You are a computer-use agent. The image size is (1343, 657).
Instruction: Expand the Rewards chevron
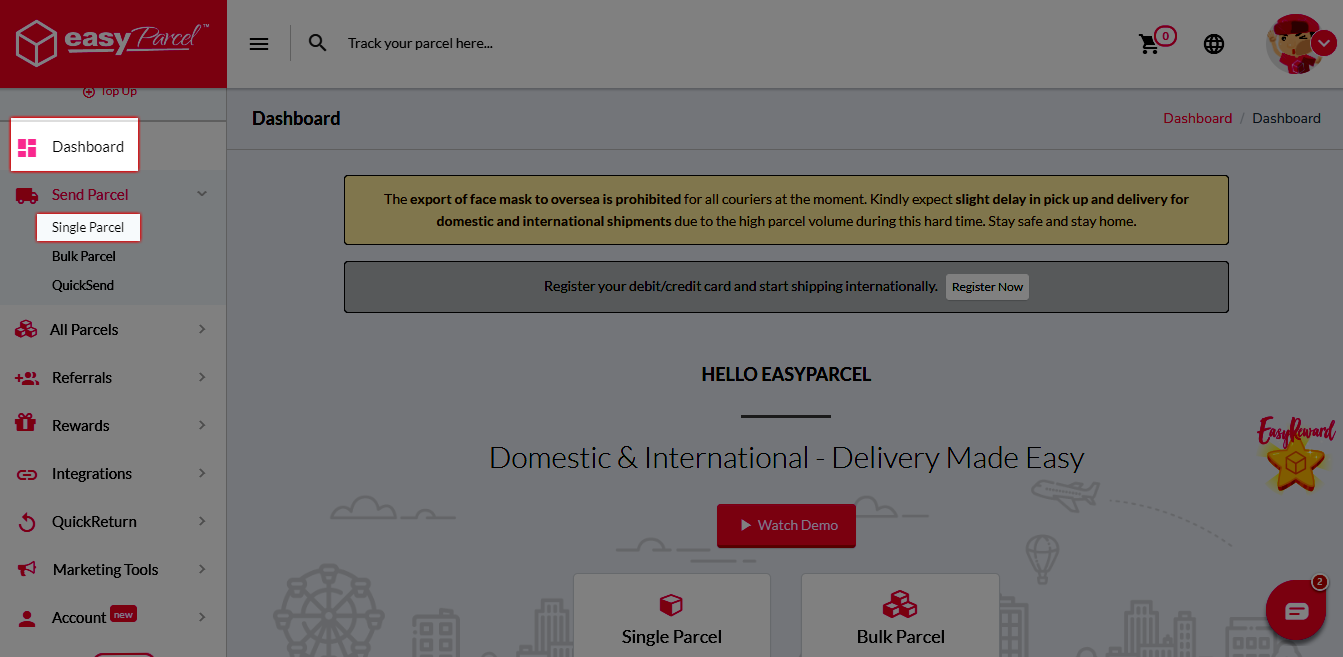[x=202, y=425]
